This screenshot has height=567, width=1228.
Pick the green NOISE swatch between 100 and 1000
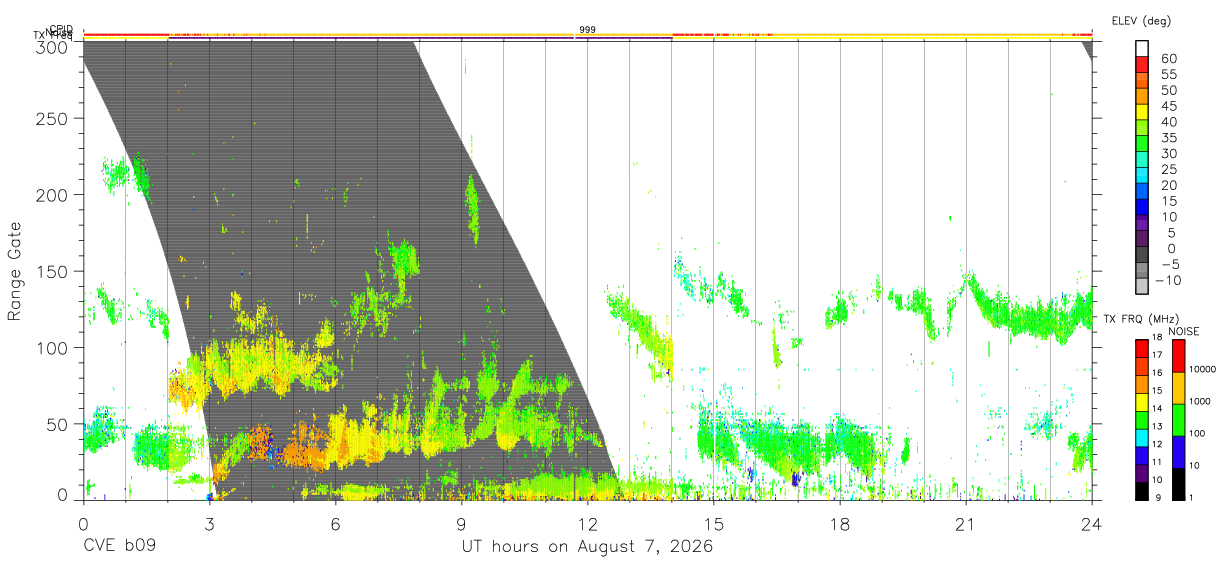click(x=1179, y=420)
